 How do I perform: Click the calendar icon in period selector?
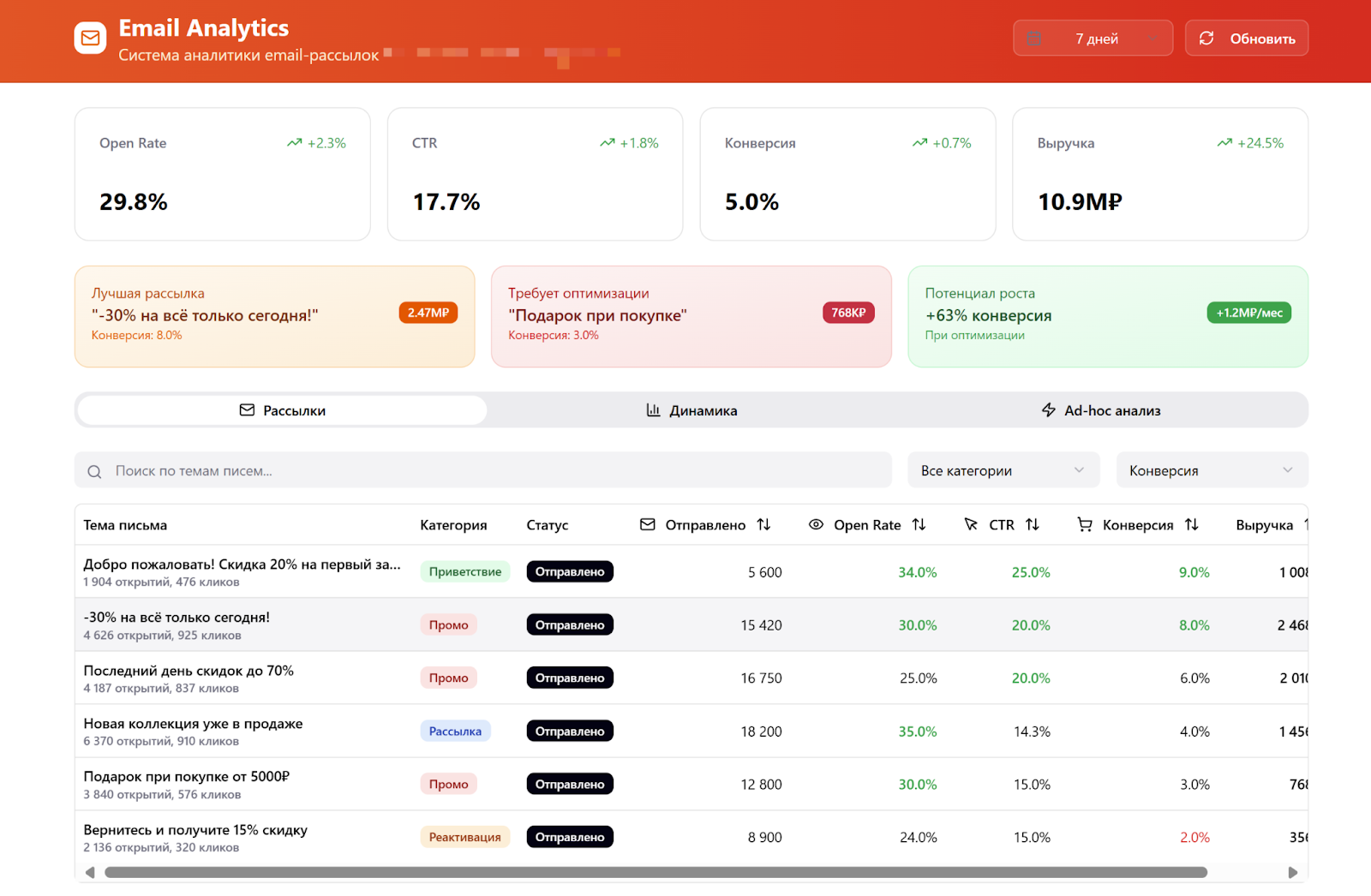click(x=1034, y=39)
